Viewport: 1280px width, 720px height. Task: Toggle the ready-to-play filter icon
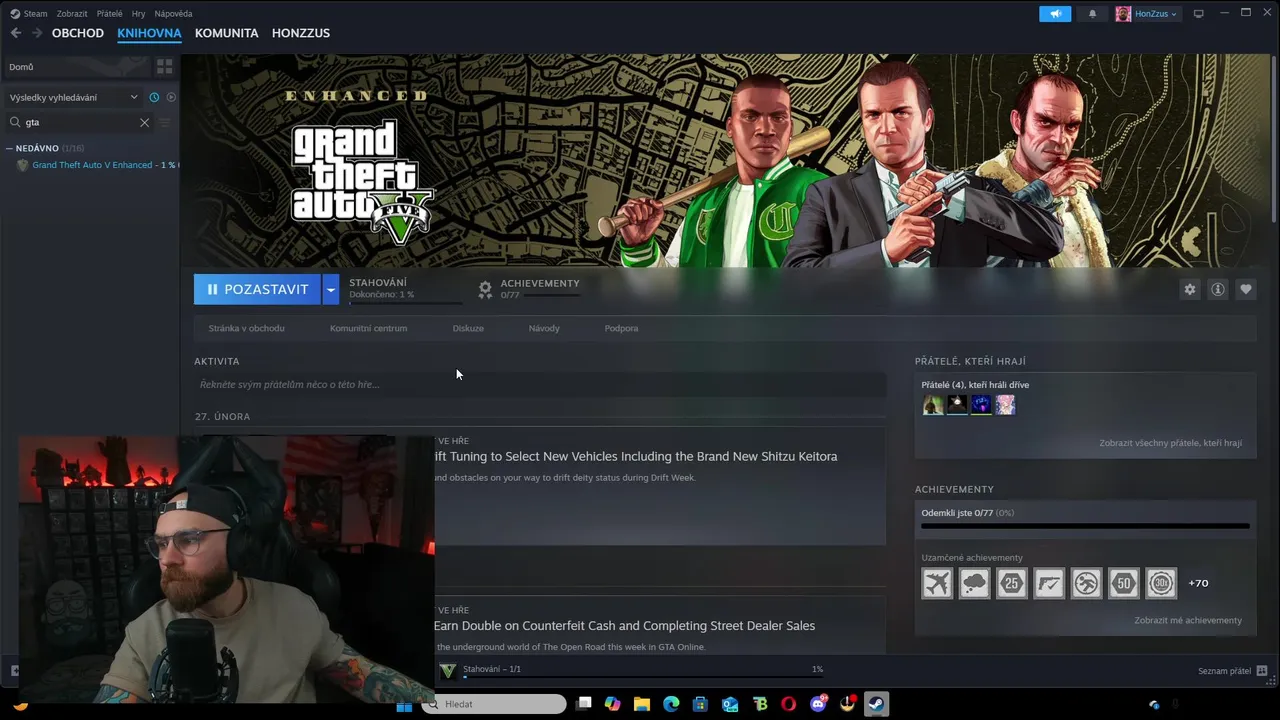[x=171, y=97]
